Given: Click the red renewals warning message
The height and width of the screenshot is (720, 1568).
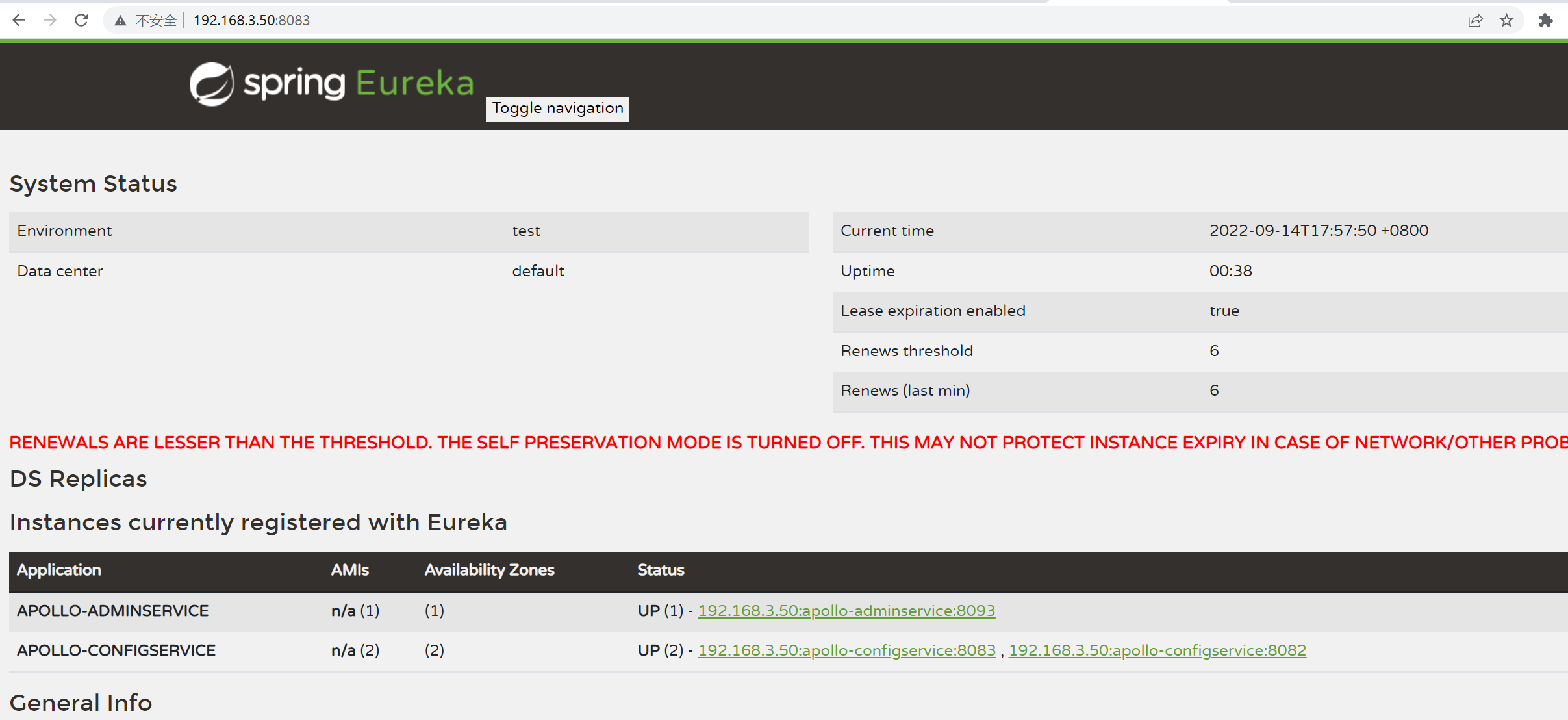Looking at the screenshot, I should coord(779,443).
